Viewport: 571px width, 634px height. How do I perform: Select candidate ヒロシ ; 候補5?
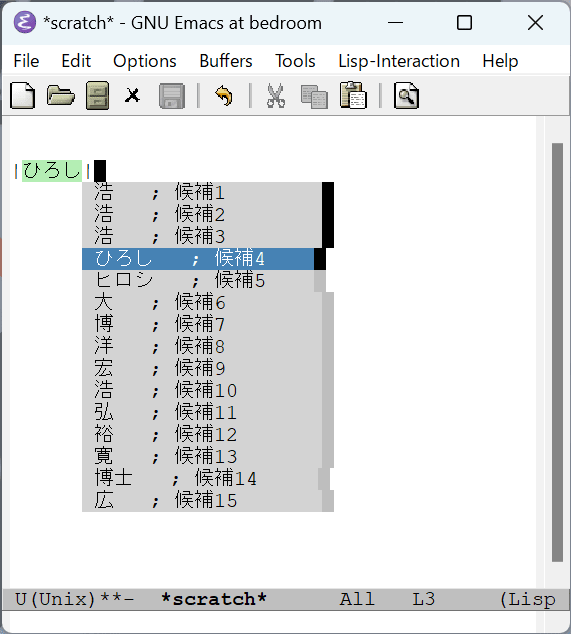coord(198,281)
